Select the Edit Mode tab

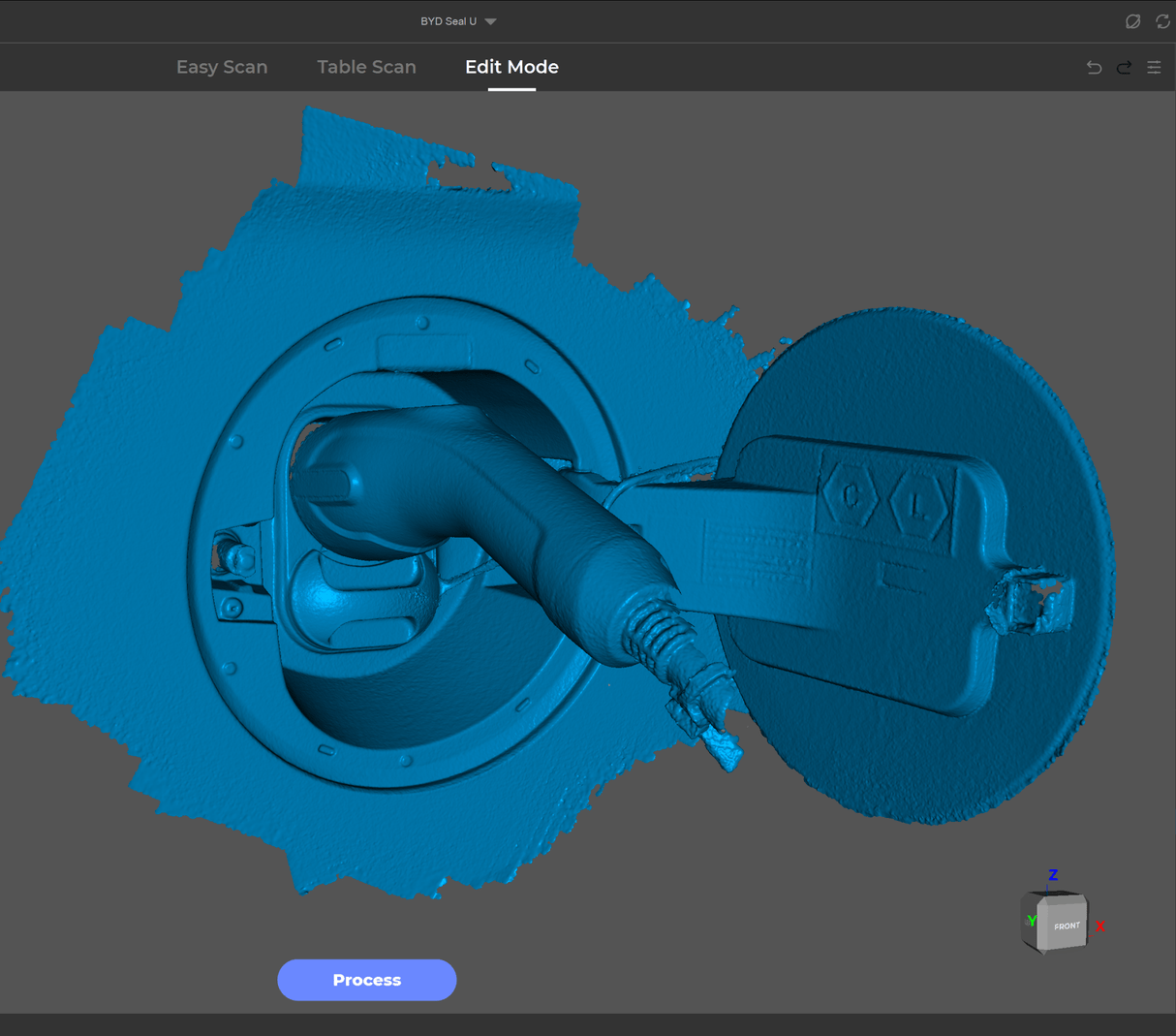click(x=511, y=67)
